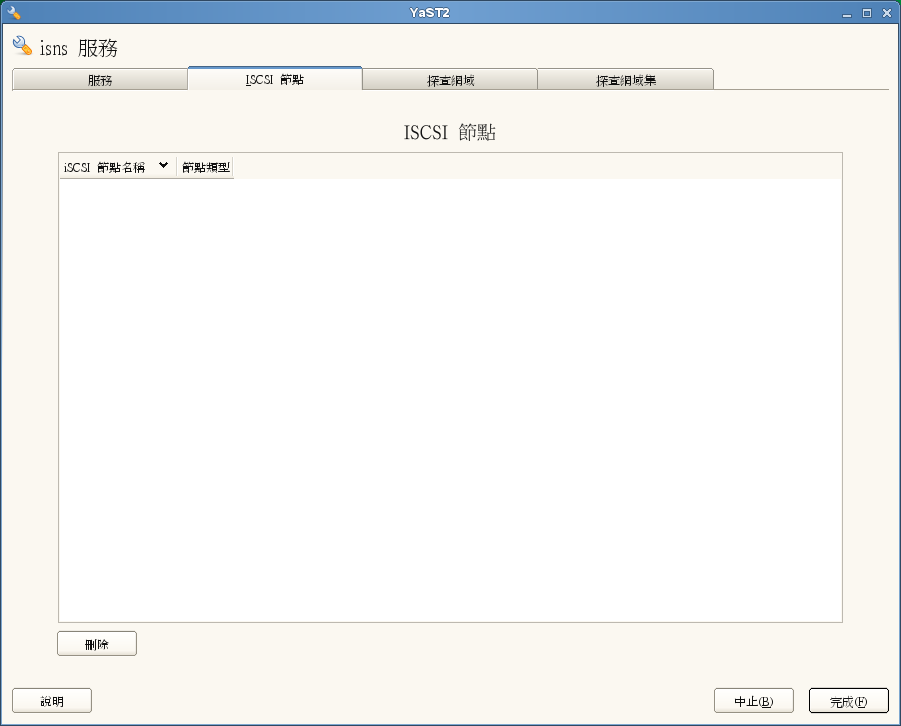
Task: Click the 刪除 button
Action: coord(97,644)
